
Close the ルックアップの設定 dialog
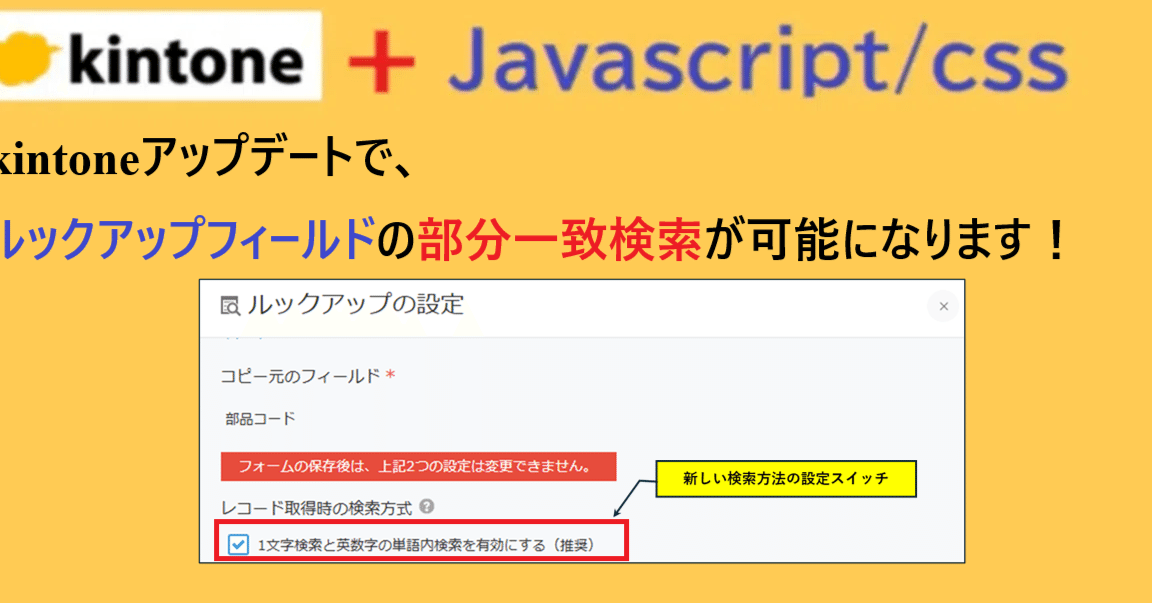[943, 306]
